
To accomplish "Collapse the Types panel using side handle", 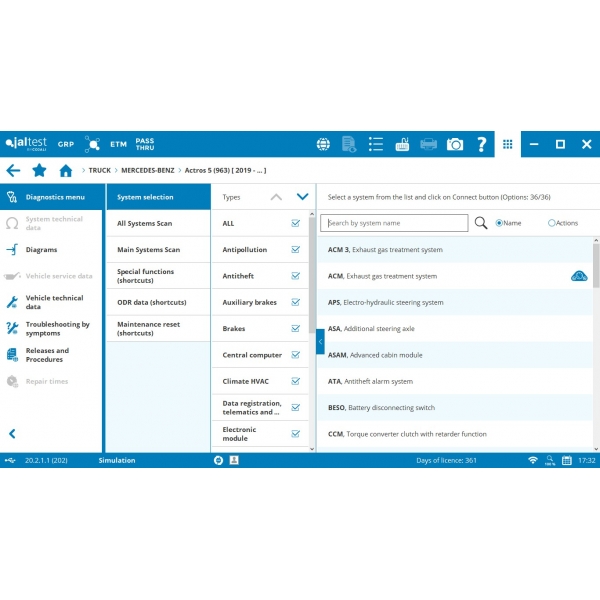I will [x=320, y=341].
